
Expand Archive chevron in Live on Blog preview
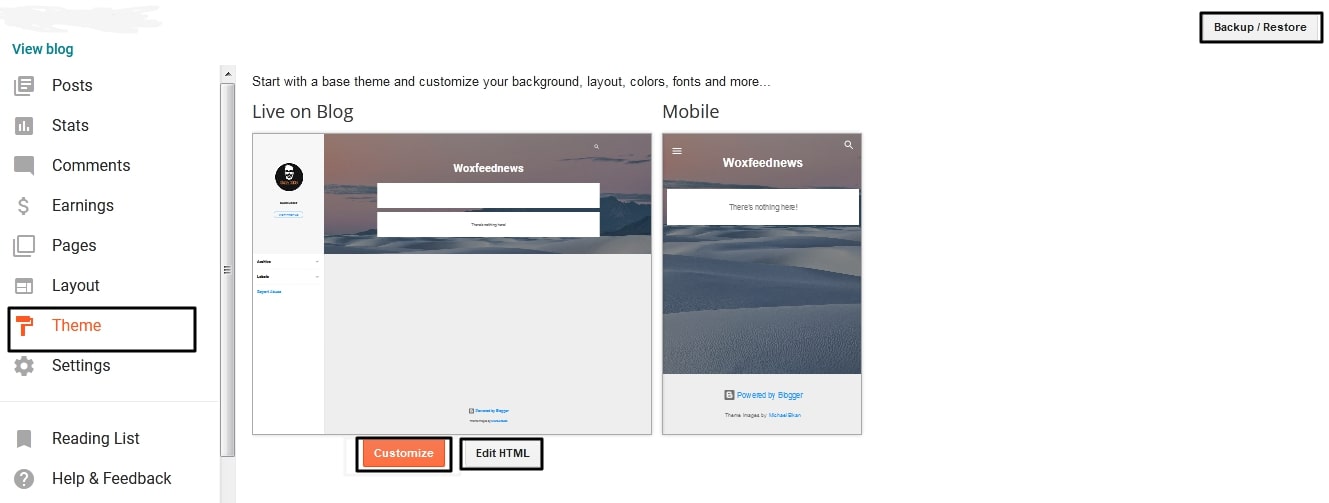pyautogui.click(x=317, y=261)
